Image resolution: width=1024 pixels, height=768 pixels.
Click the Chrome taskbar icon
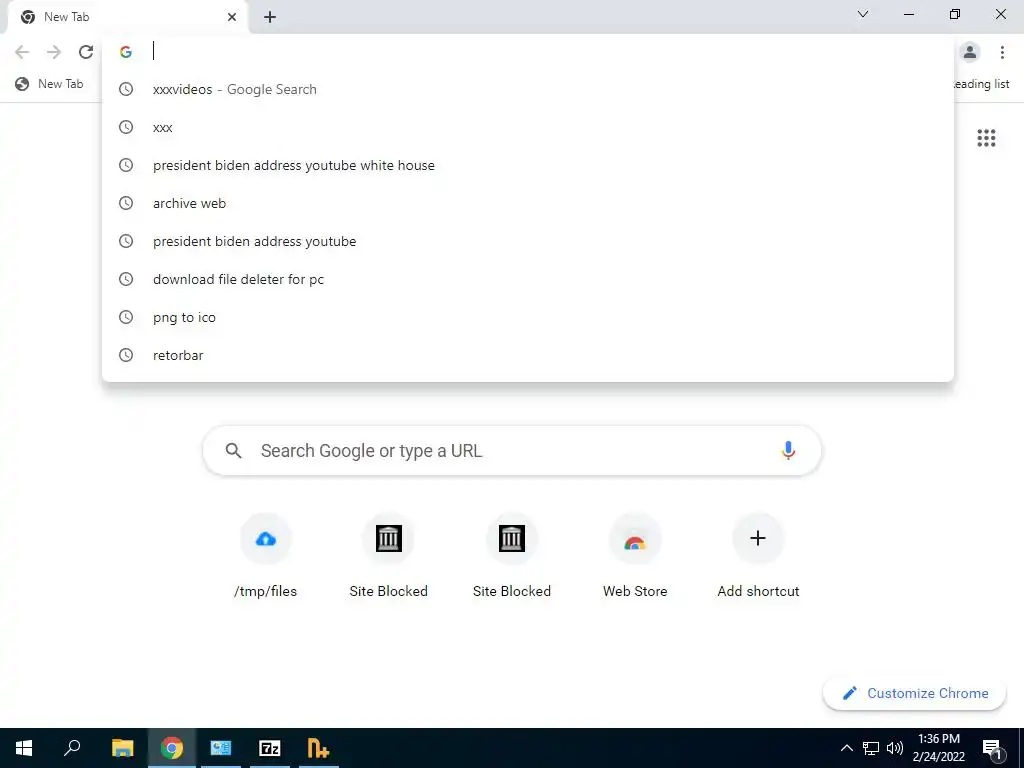pos(172,748)
